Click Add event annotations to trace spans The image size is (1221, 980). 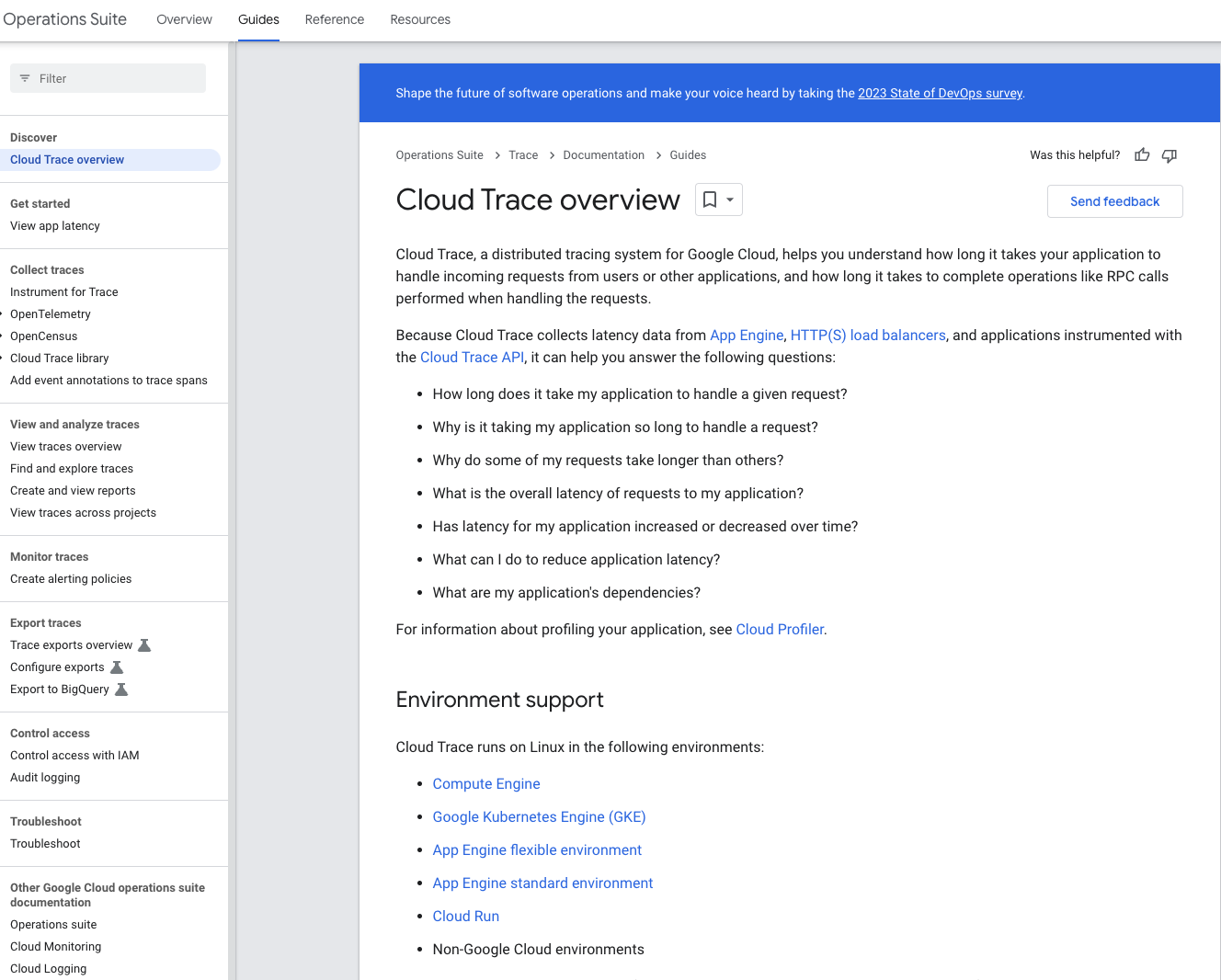(x=108, y=381)
